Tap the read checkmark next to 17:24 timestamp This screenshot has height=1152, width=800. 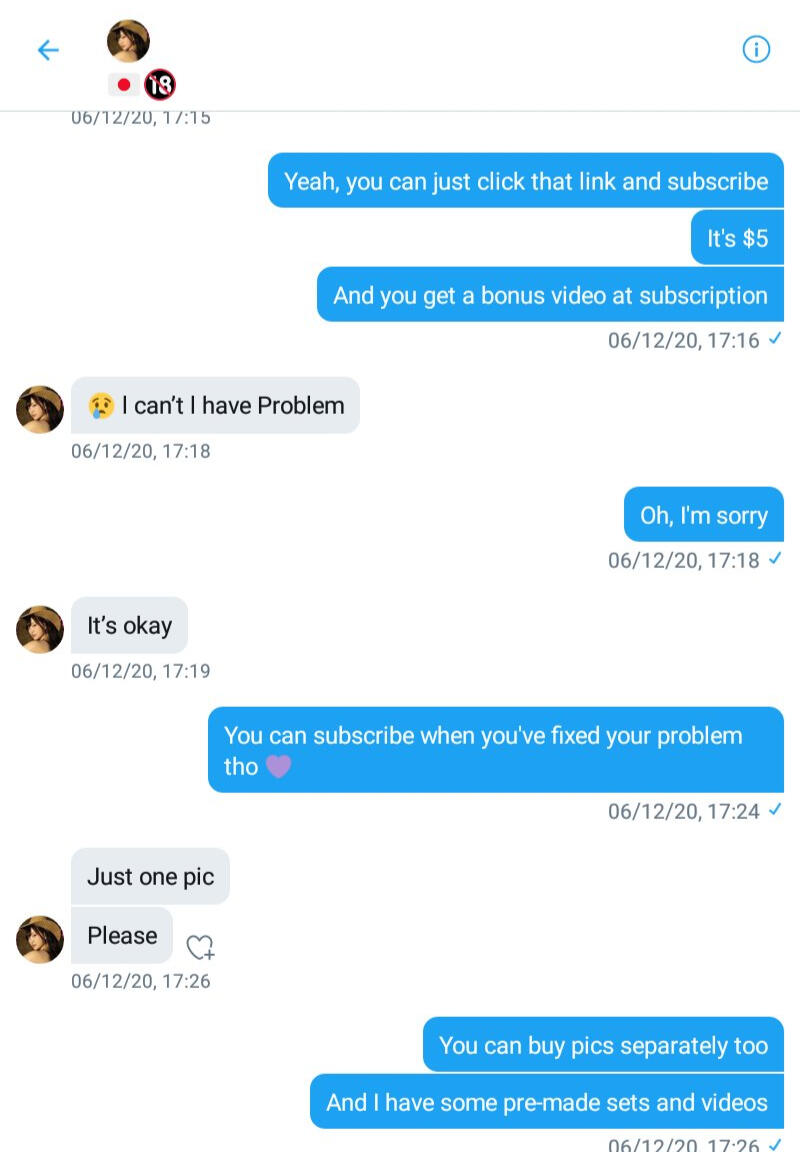774,810
